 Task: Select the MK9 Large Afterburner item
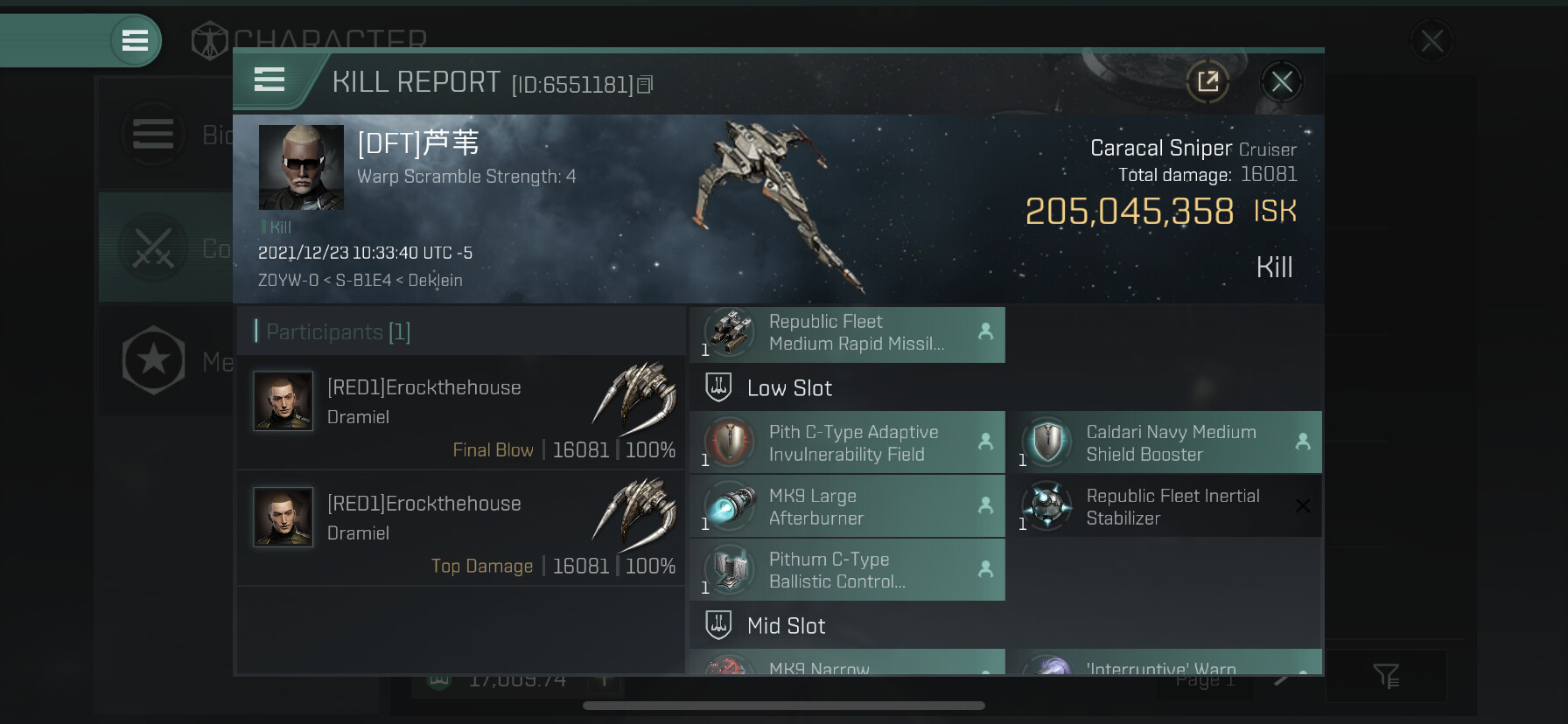coord(847,506)
